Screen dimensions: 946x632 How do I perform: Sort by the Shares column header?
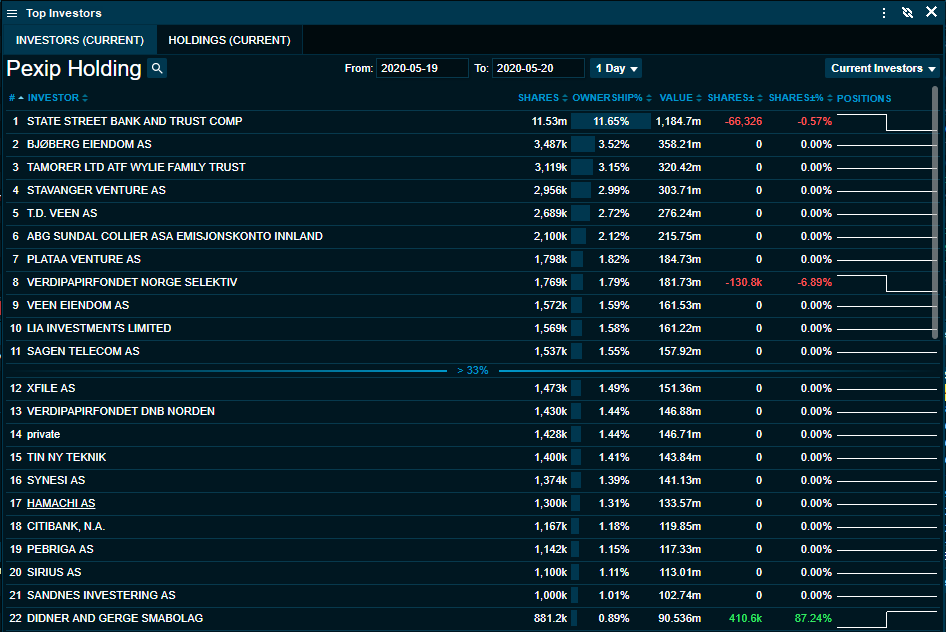(542, 98)
